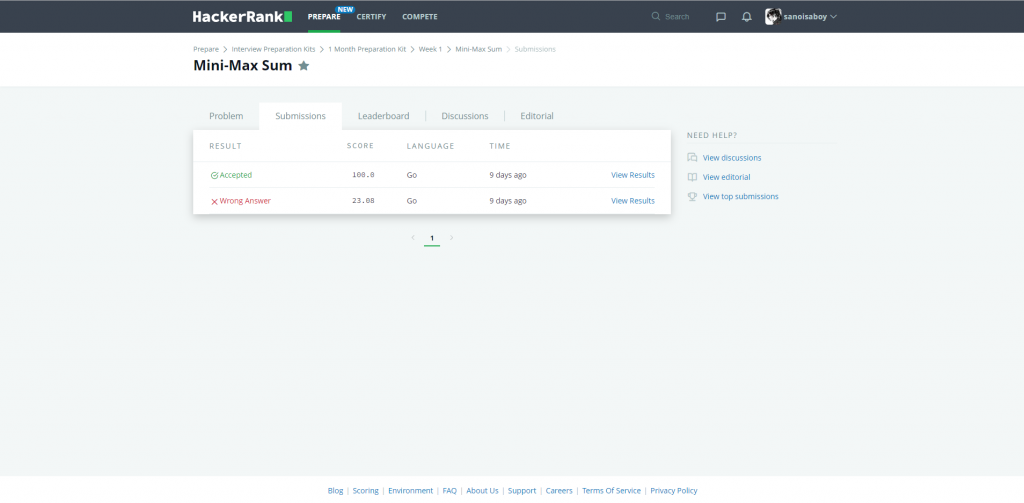Click the Mini-Max Sum breadcrumb
Screen dimensions: 1024x503
[479, 49]
